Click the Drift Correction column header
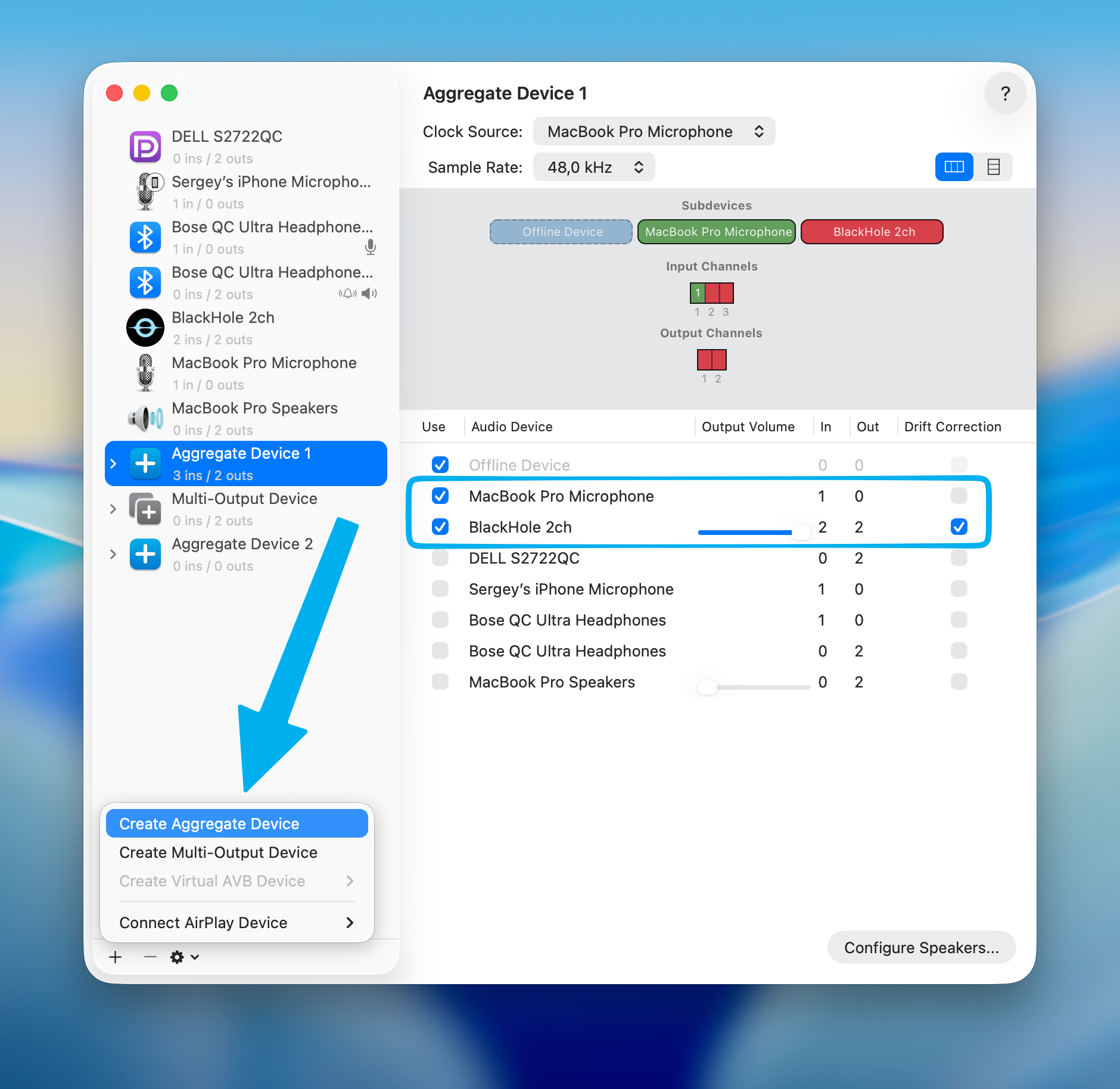 (953, 427)
